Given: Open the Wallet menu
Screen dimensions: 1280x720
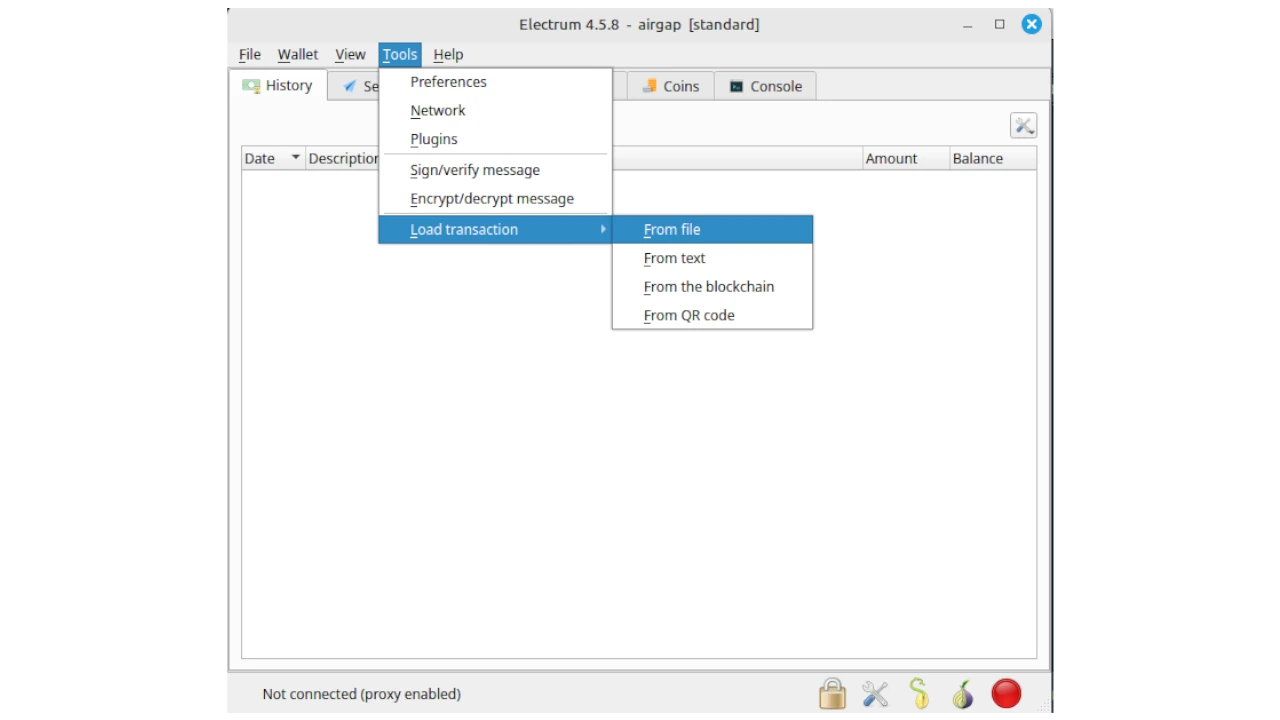Looking at the screenshot, I should [x=297, y=55].
